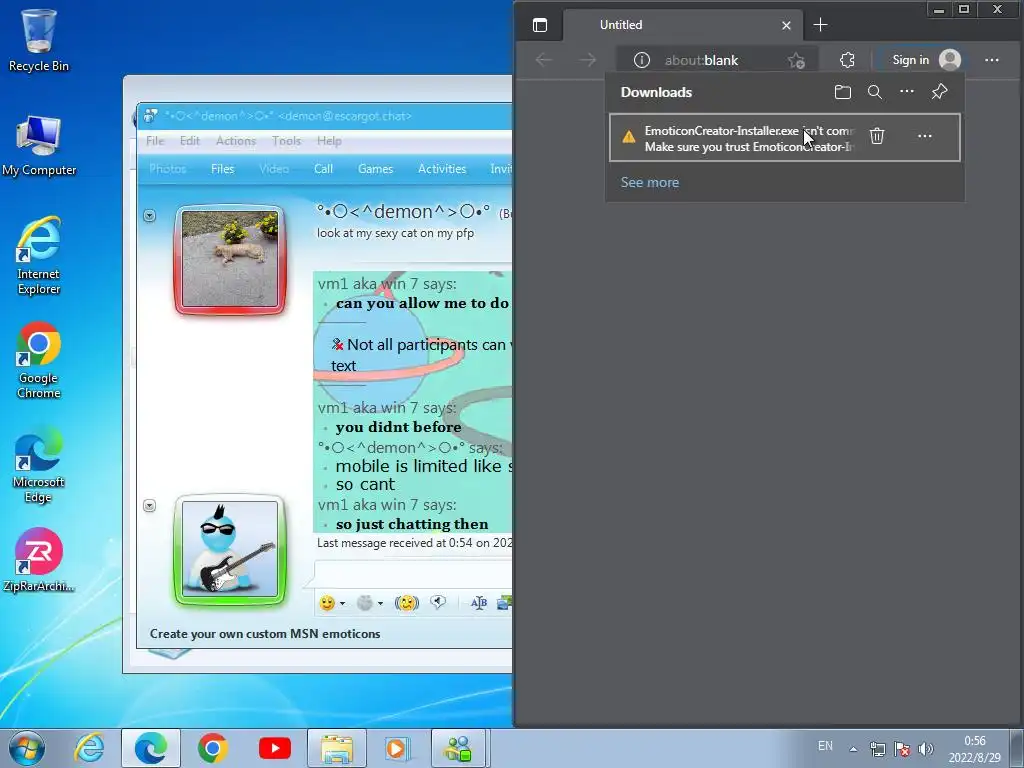Click Video in the chat toolbar

click(274, 169)
